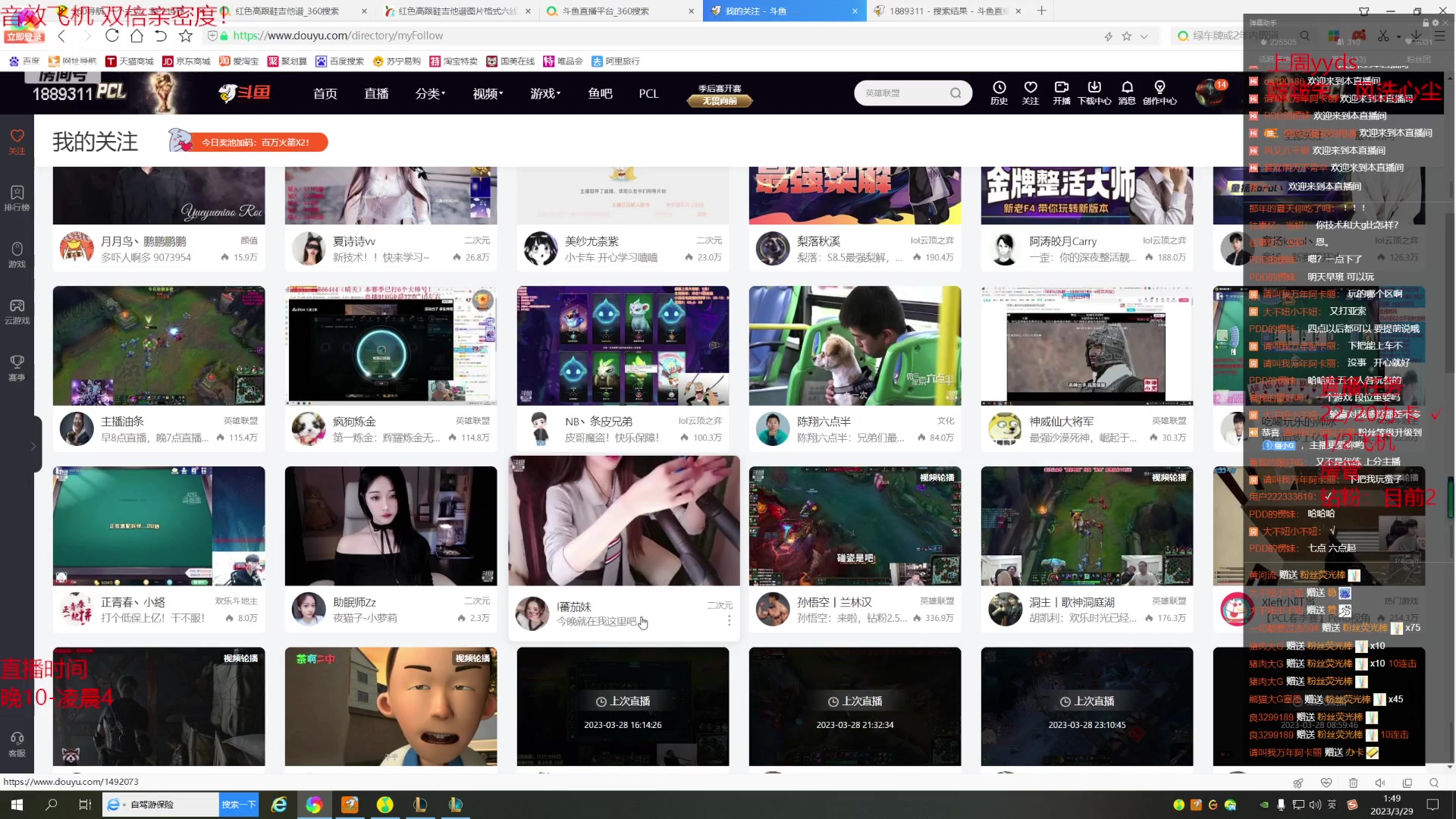Click the NB丶条皮兄弟 streamer name
The height and width of the screenshot is (819, 1456).
click(x=598, y=422)
